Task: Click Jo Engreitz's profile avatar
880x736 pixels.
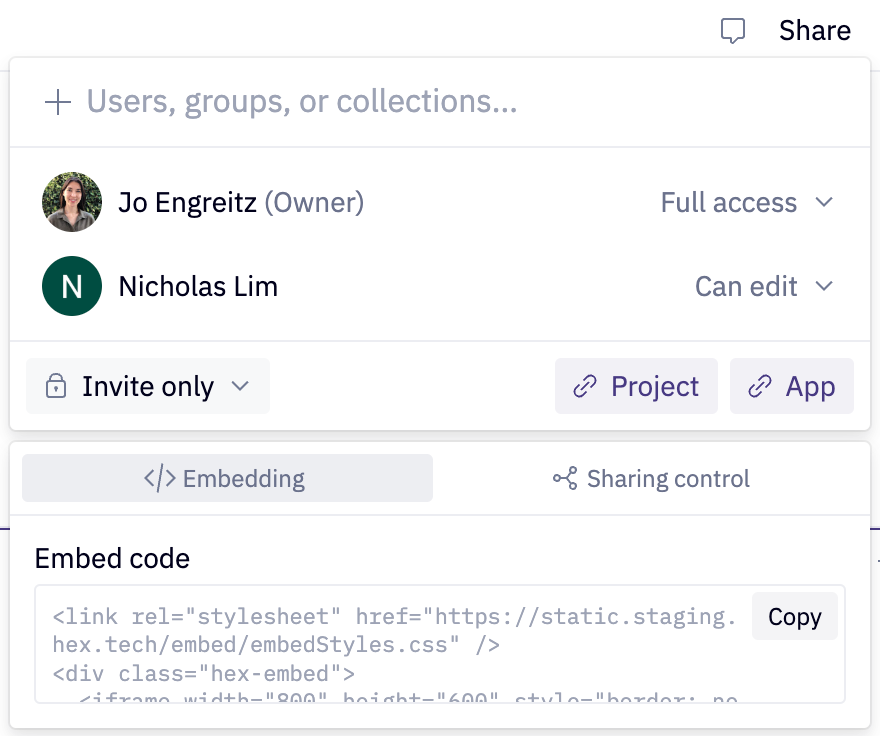Action: (71, 202)
